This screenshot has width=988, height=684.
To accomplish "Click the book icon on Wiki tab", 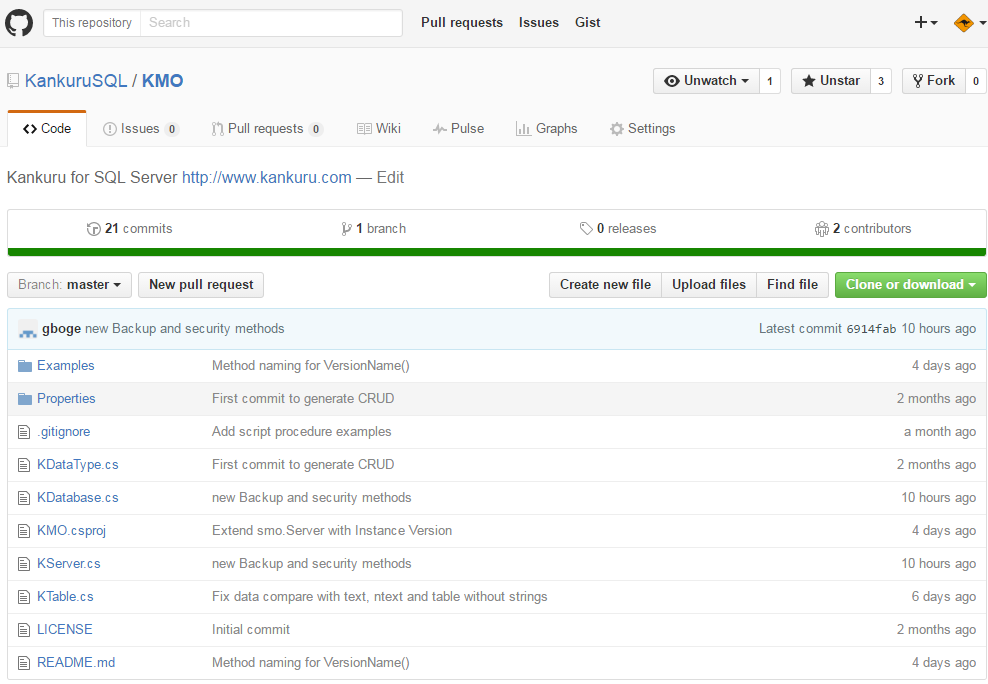I will (364, 129).
